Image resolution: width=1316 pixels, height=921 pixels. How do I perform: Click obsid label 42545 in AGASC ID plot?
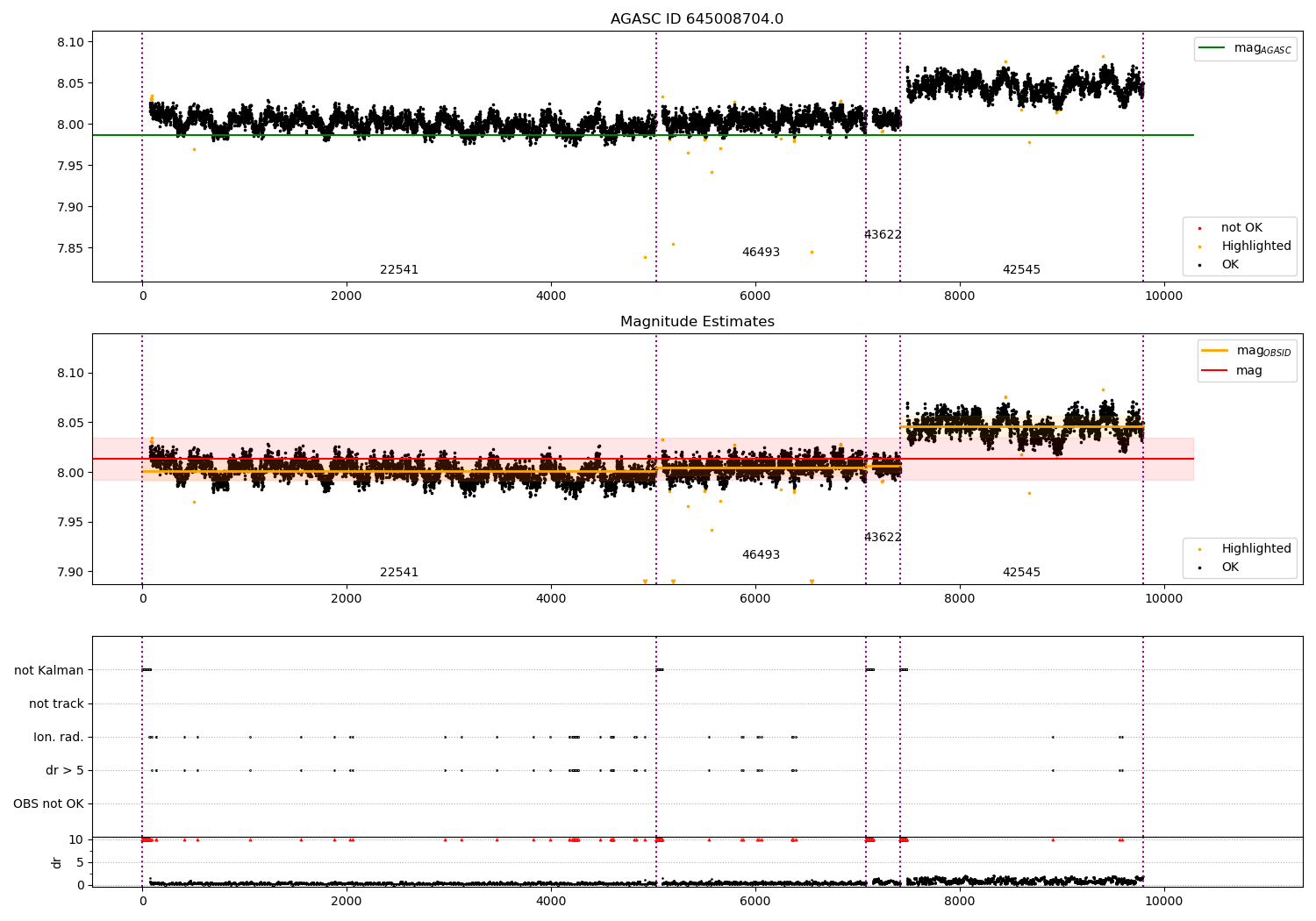(x=1021, y=270)
